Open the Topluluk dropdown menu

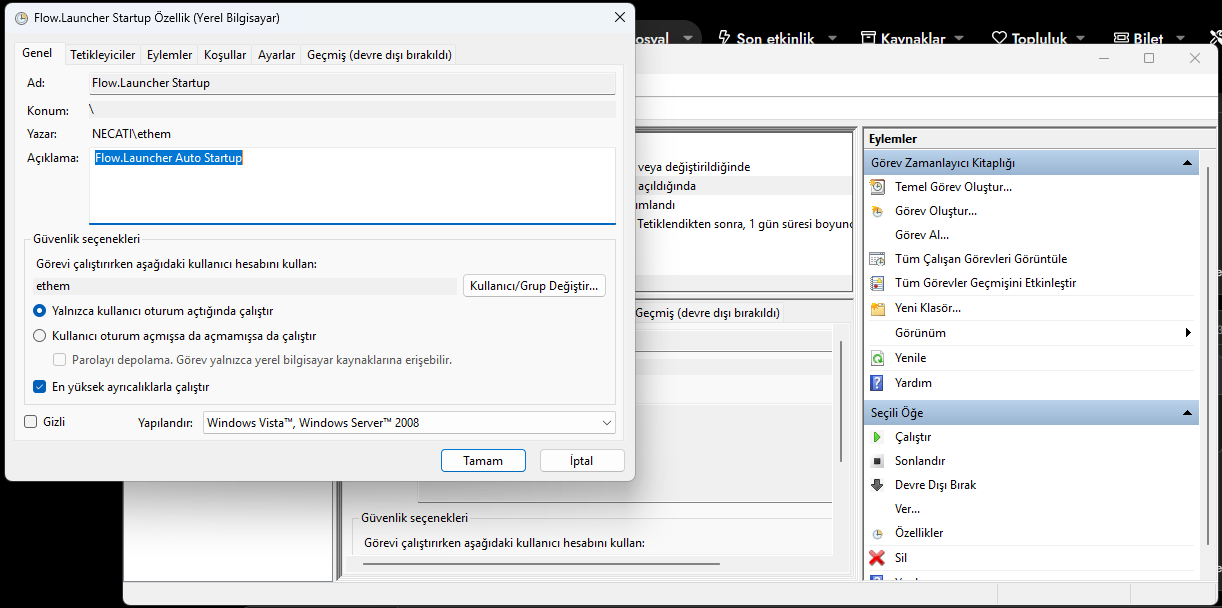1082,38
